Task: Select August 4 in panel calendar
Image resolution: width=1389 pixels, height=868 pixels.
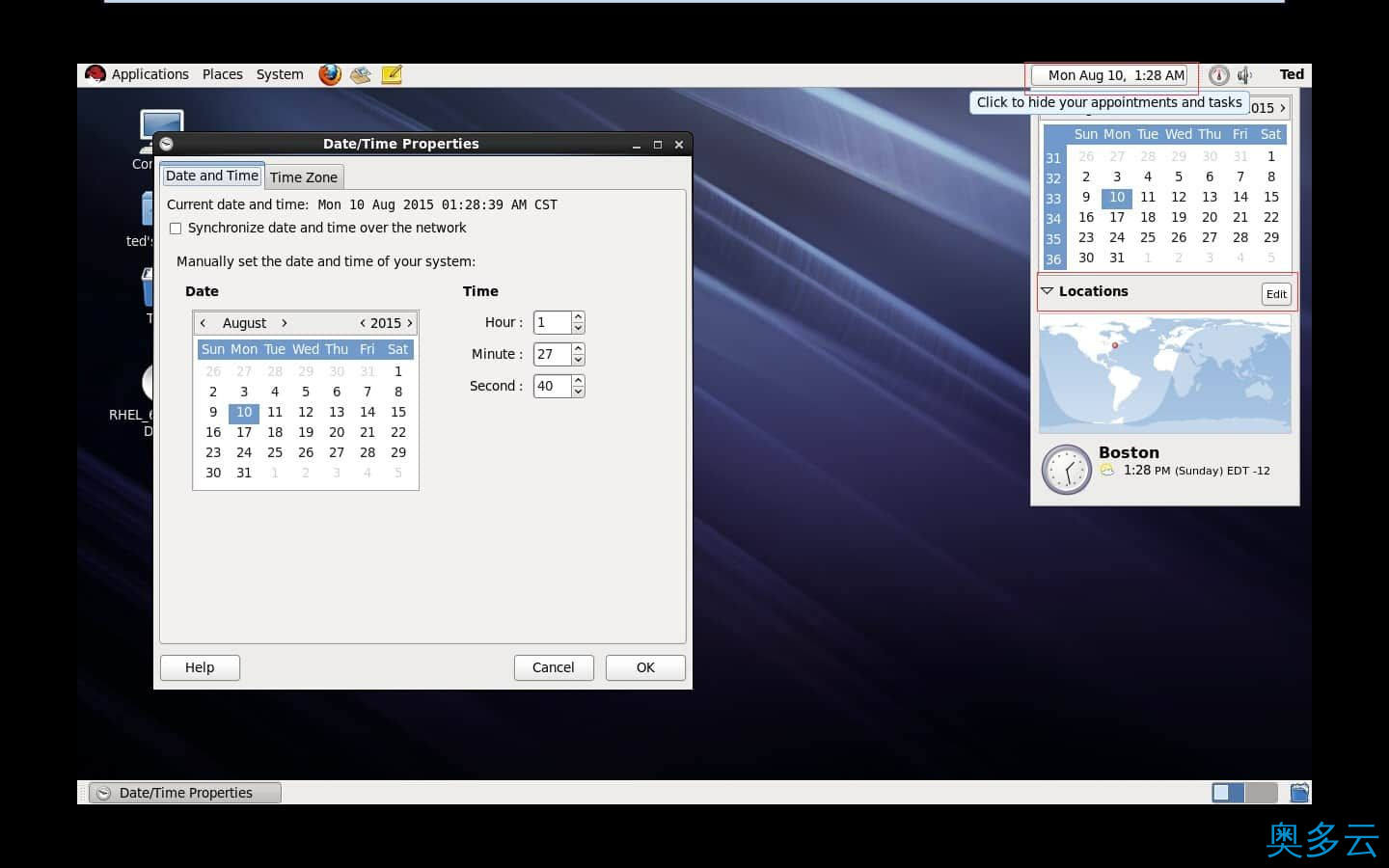Action: click(1148, 176)
